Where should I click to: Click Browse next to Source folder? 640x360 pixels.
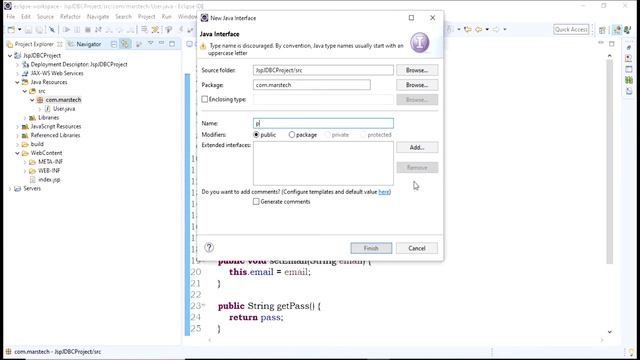[417, 70]
